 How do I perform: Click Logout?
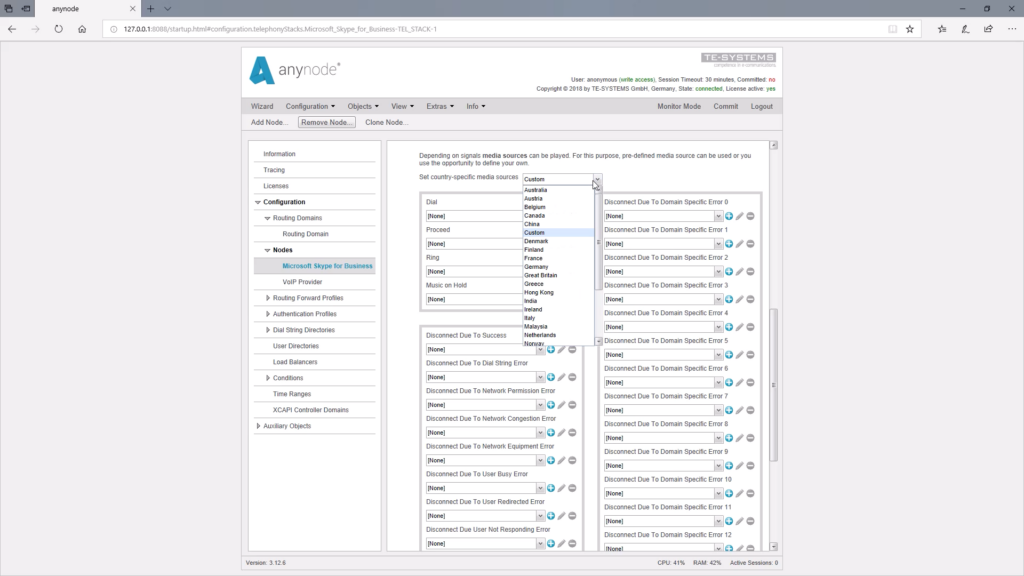761,106
